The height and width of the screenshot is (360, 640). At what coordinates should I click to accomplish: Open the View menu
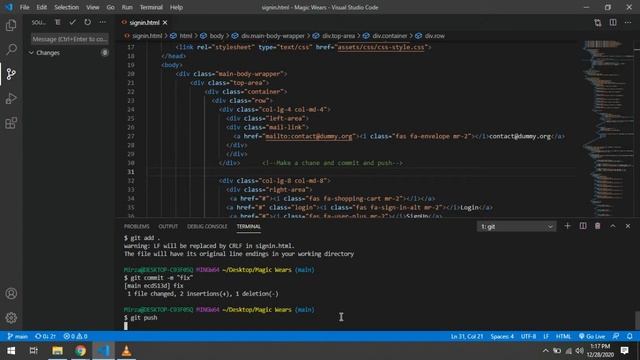93,7
